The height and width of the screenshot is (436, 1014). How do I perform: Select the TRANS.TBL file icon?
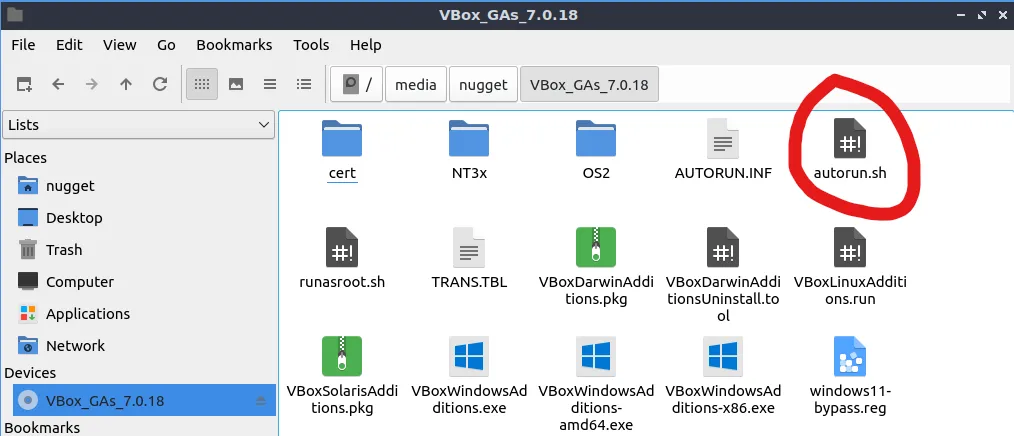(x=469, y=247)
